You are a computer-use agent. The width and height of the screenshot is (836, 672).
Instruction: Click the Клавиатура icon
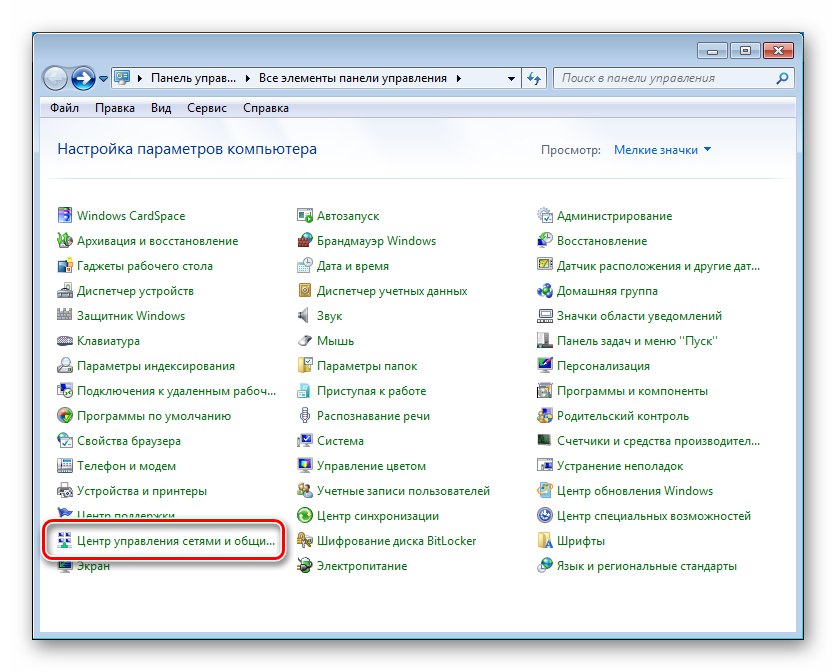(x=65, y=340)
